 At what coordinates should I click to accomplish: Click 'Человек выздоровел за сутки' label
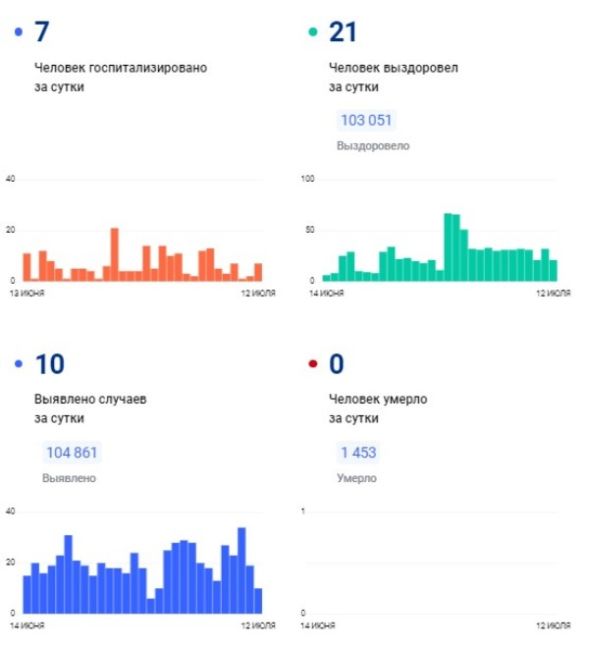coord(393,77)
